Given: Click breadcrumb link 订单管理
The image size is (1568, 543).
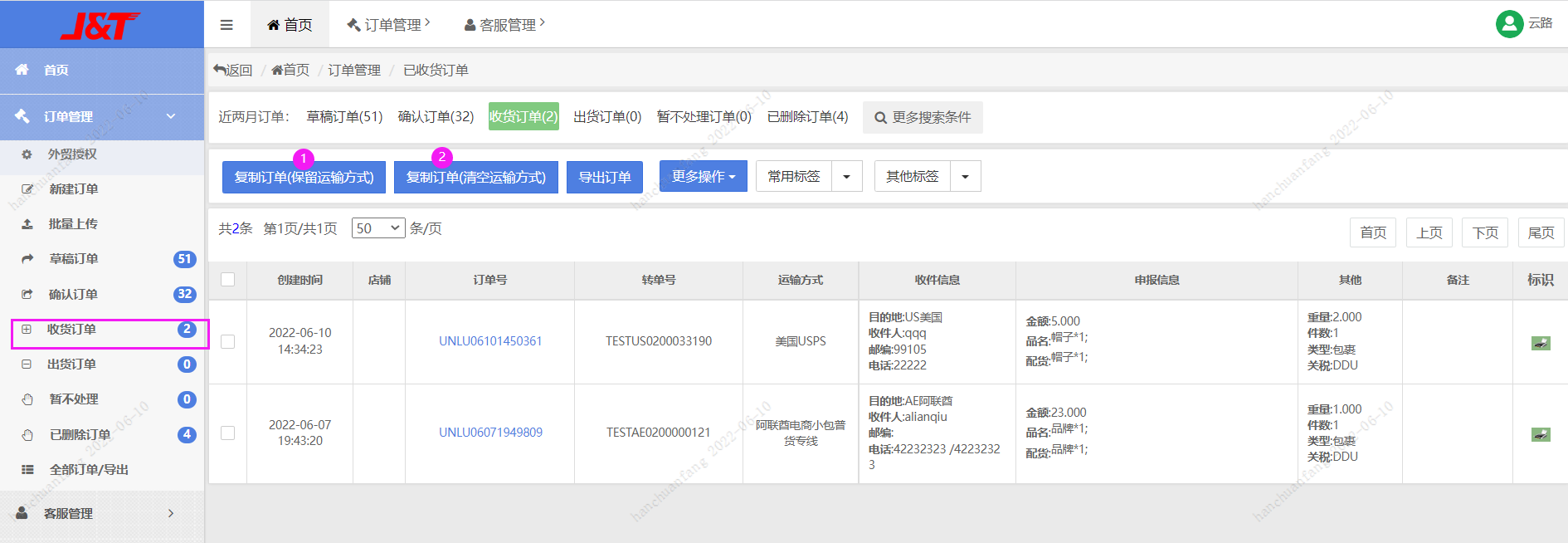Looking at the screenshot, I should pos(354,70).
